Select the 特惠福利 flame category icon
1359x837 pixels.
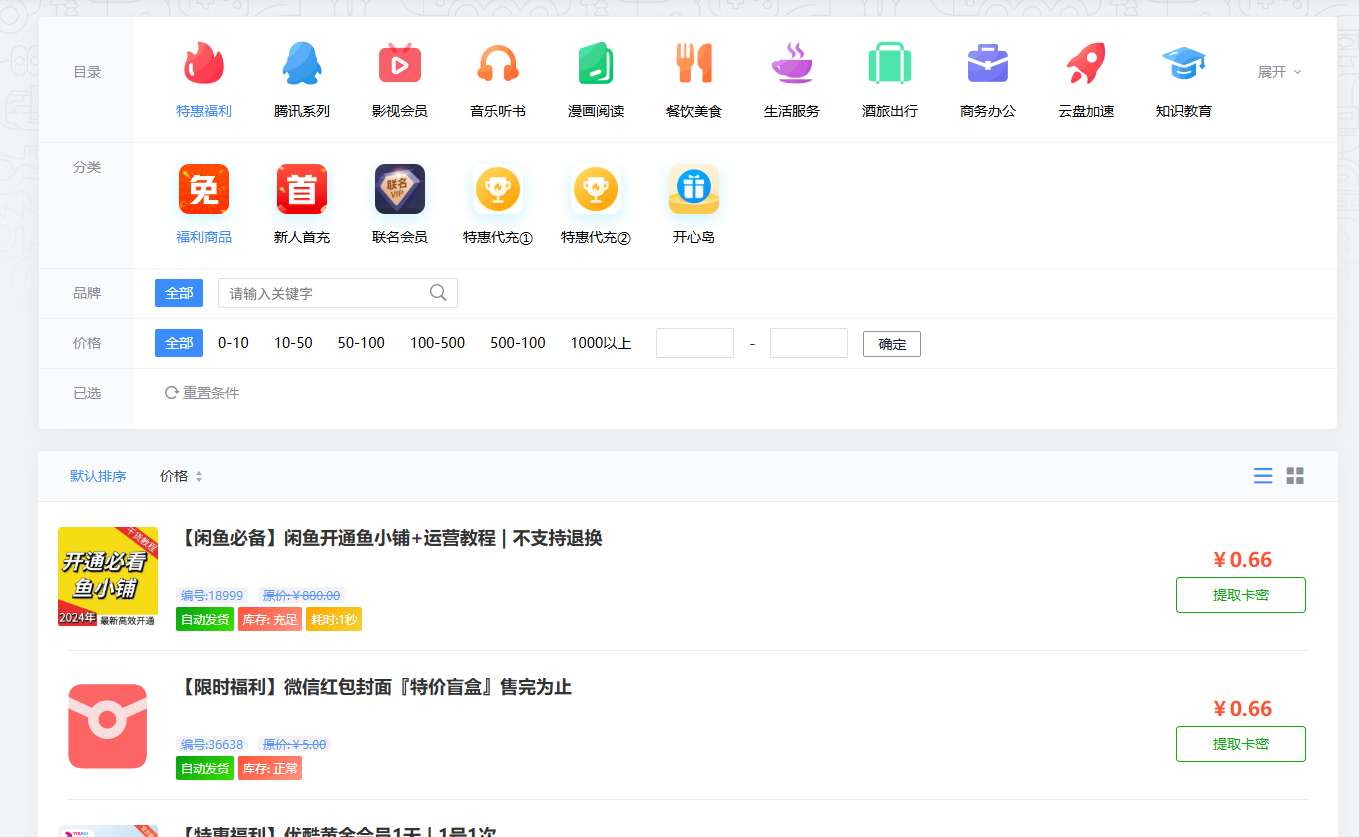pos(204,64)
